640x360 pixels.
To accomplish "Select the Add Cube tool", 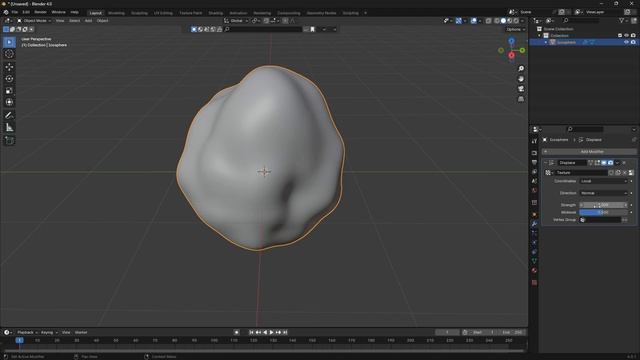I will [x=9, y=141].
